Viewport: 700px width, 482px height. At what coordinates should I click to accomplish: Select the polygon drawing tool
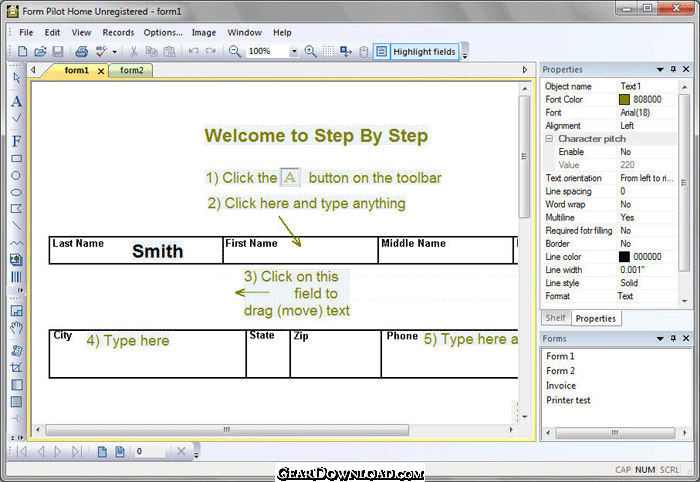coord(16,209)
